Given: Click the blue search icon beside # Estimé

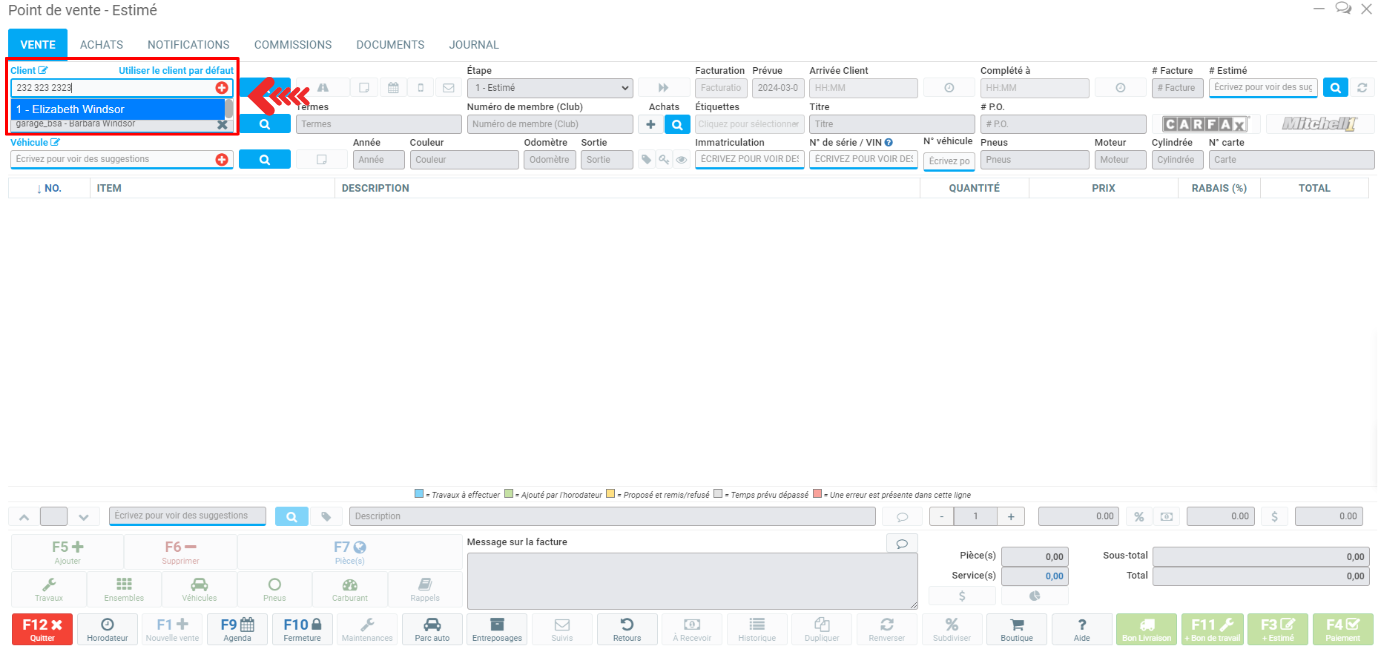Looking at the screenshot, I should 1335,88.
